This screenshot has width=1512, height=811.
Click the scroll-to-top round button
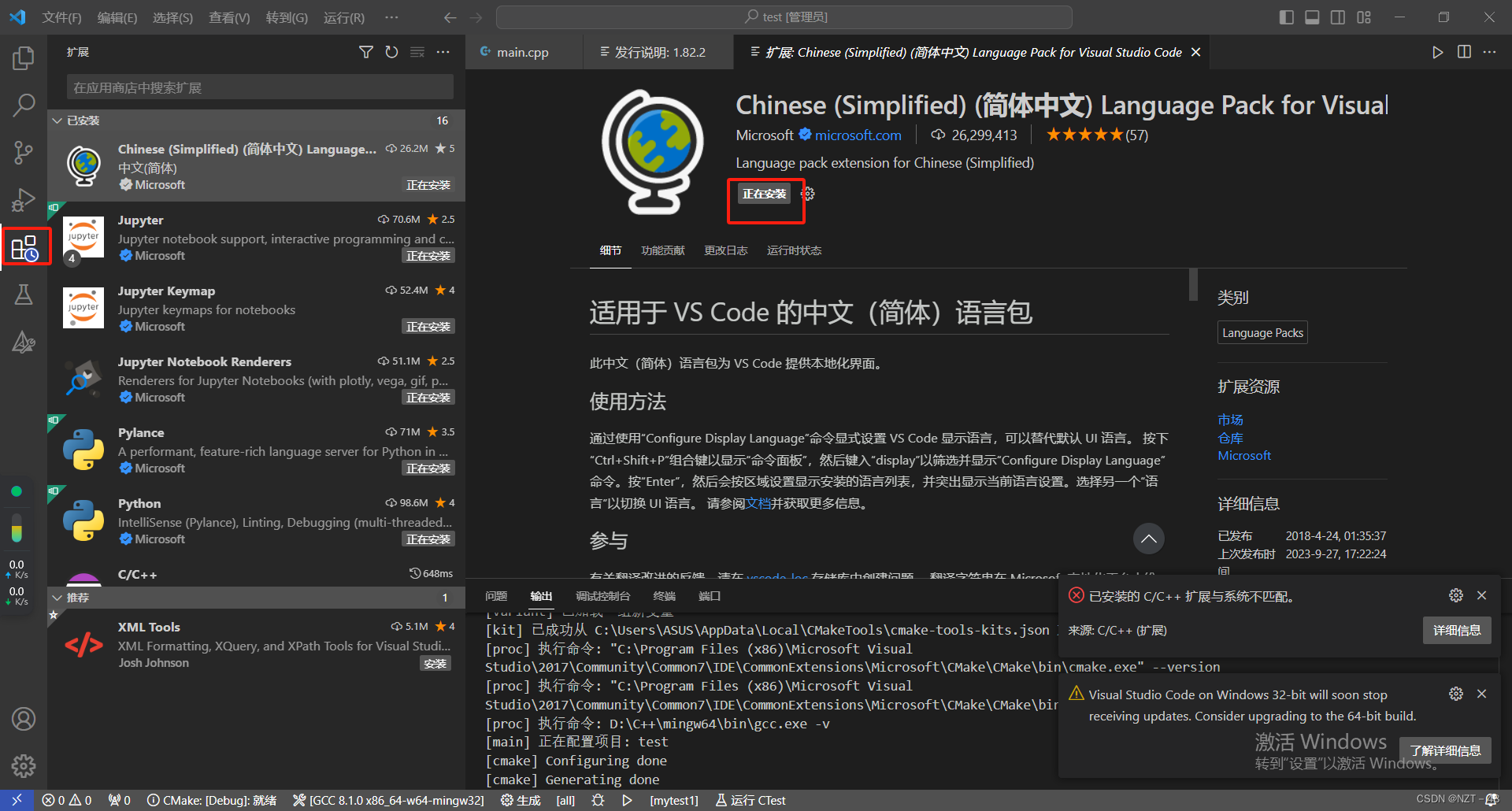point(1148,539)
